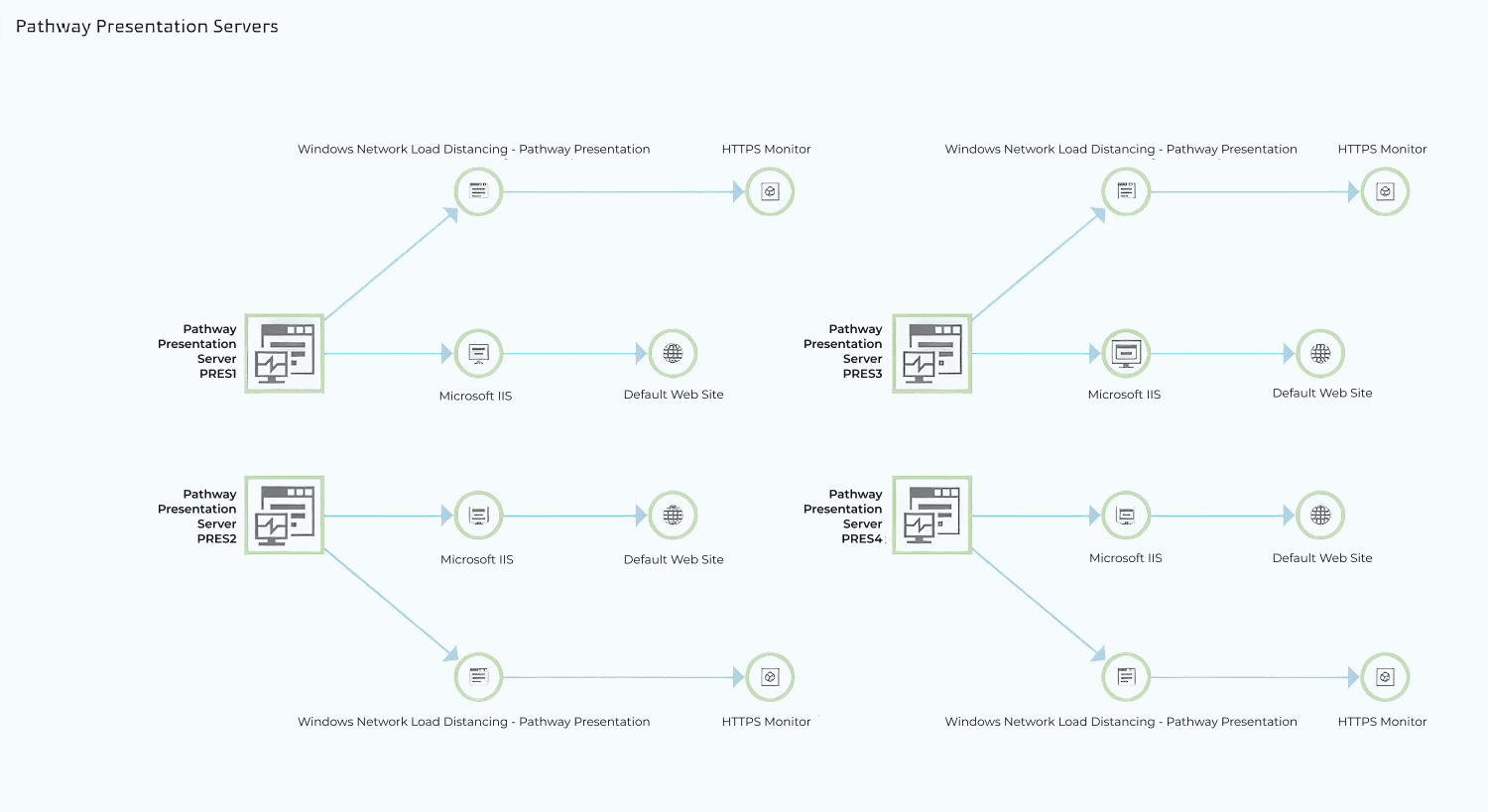
Task: Click the HTTPS Monitor icon below PRES4
Action: click(1385, 677)
